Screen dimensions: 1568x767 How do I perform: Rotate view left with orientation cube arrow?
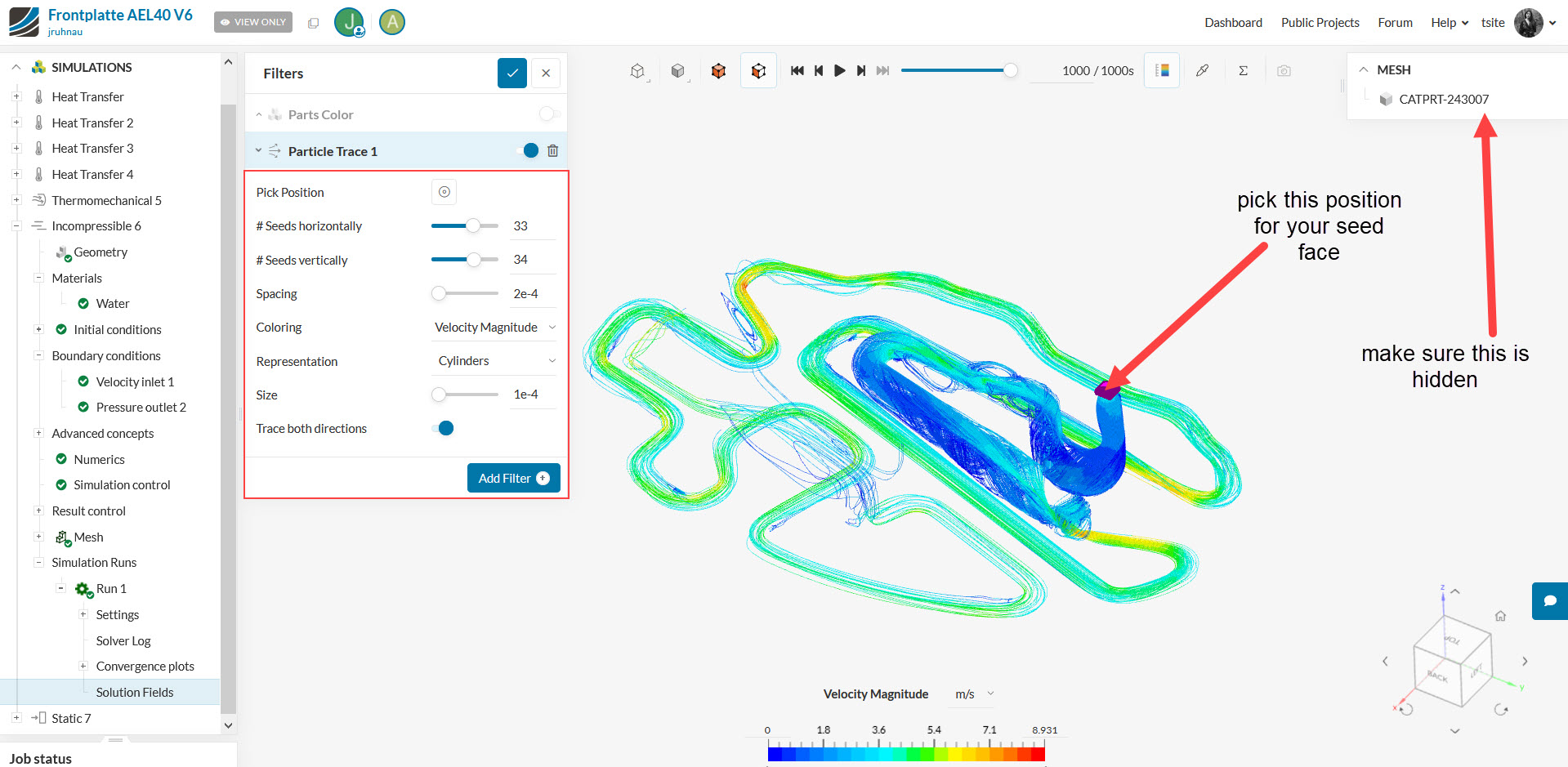pyautogui.click(x=1385, y=662)
